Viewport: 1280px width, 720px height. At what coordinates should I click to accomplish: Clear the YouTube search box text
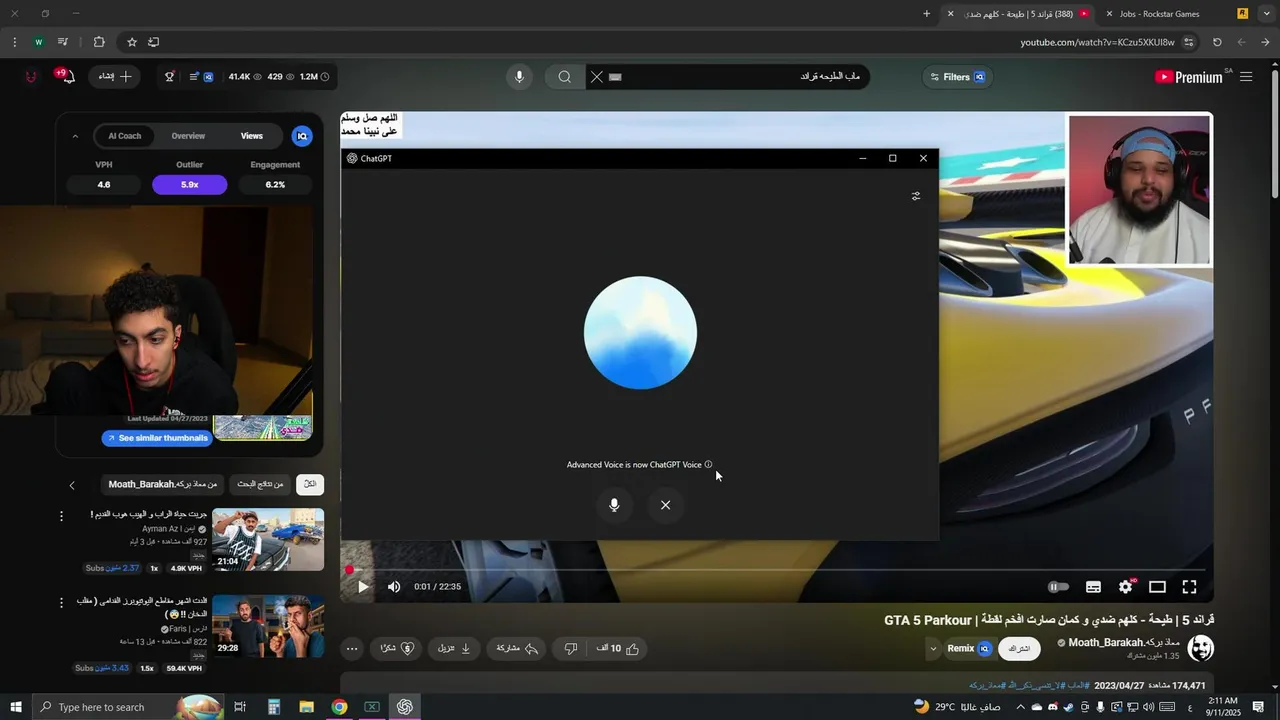pyautogui.click(x=597, y=77)
